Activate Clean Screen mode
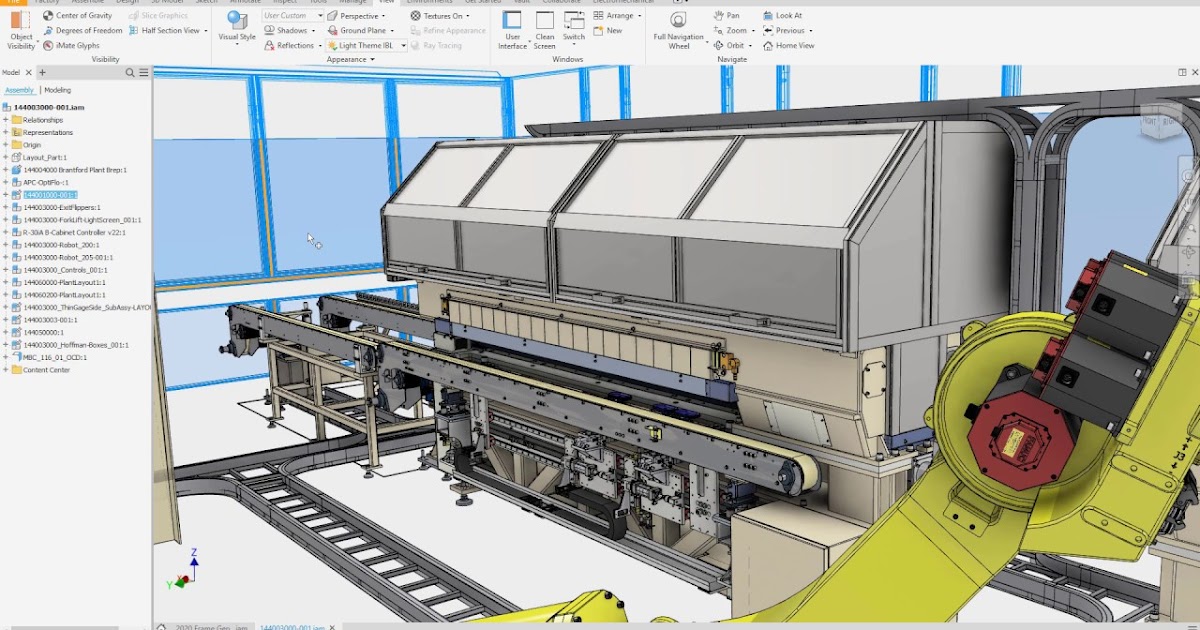This screenshot has height=630, width=1200. point(544,30)
